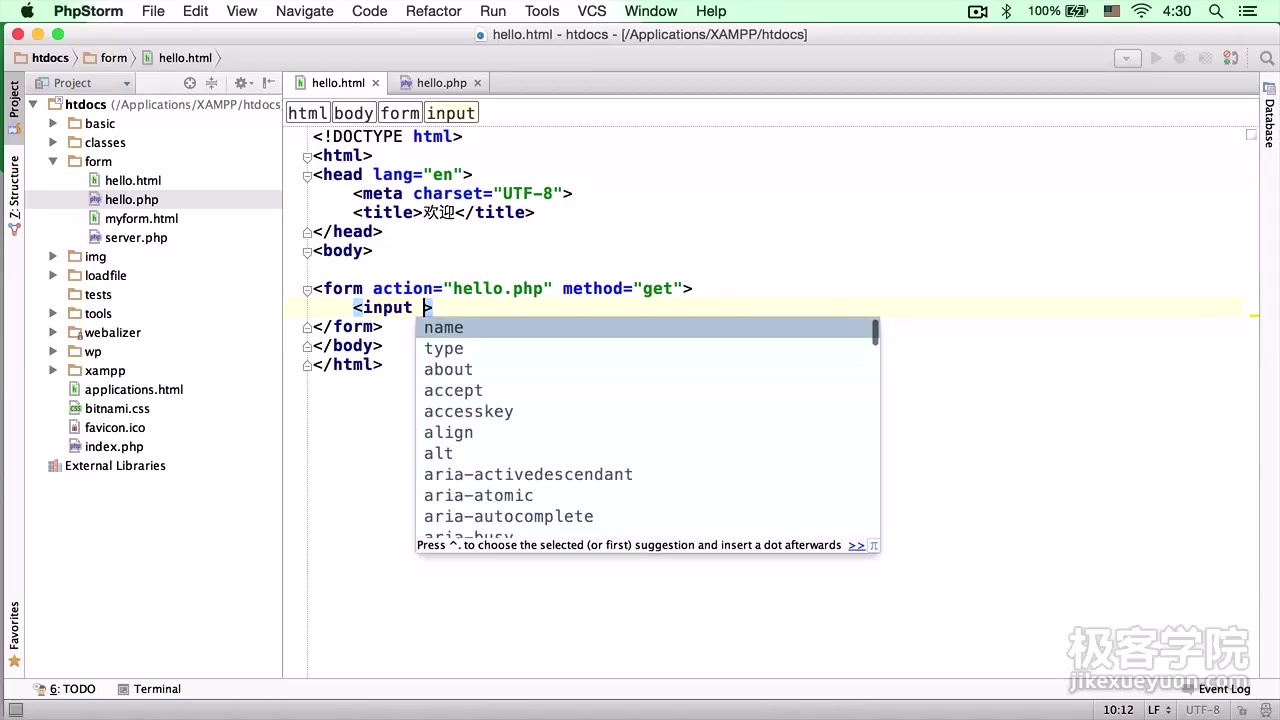Open the Code menu
This screenshot has height=720, width=1280.
pyautogui.click(x=370, y=11)
